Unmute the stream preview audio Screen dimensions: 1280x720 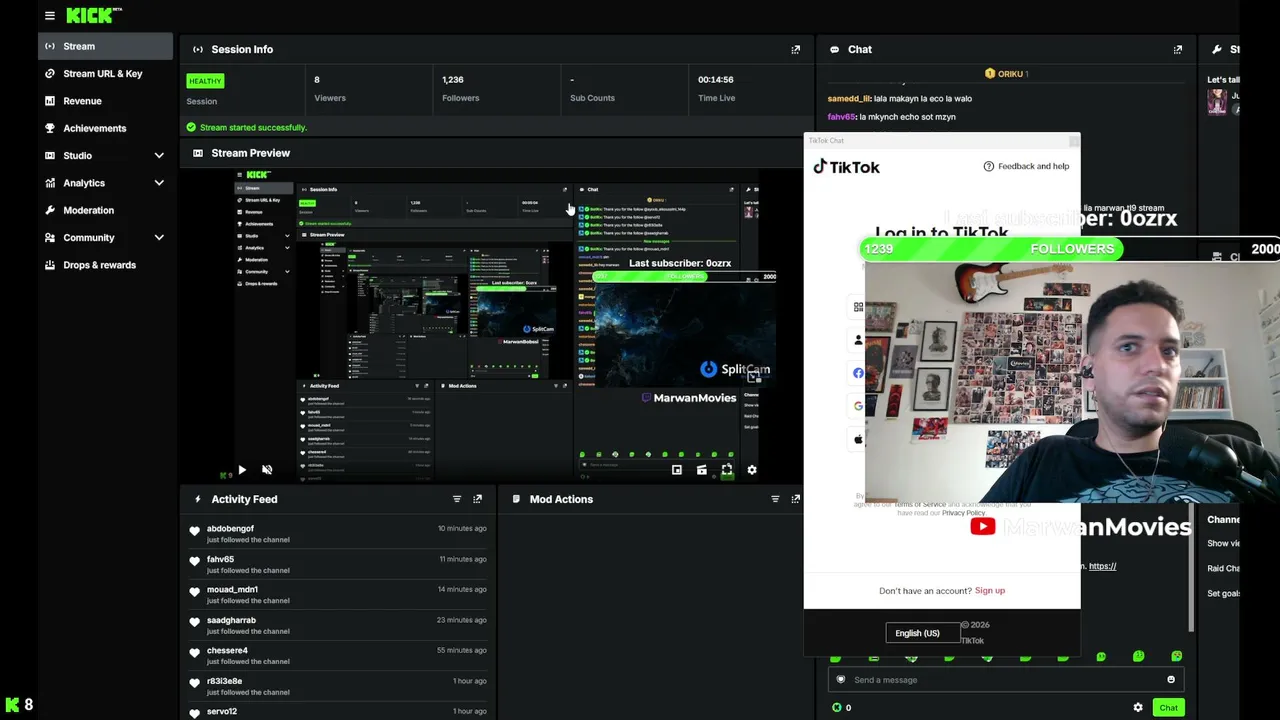267,470
